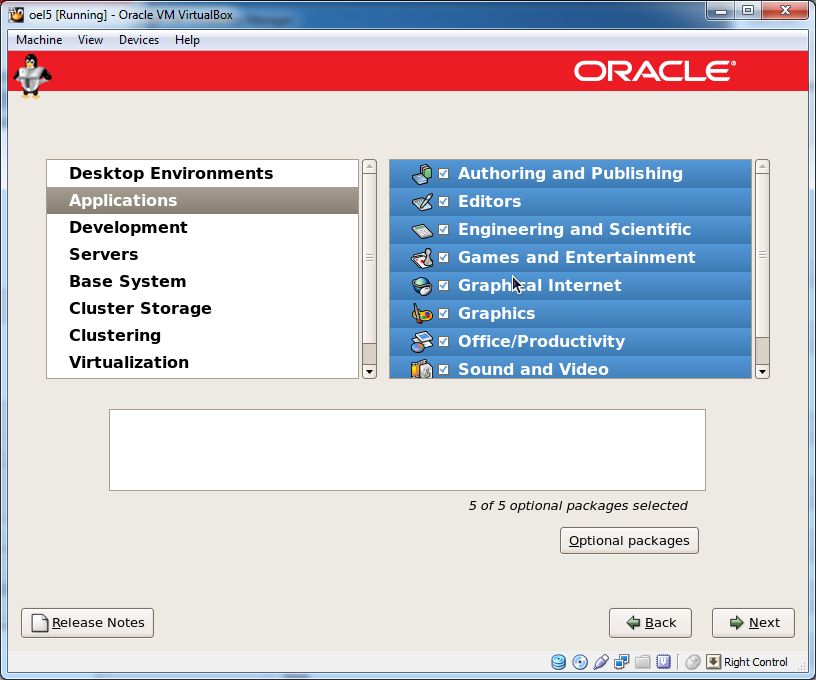This screenshot has height=680, width=816.
Task: Click the package group list scrollbar thumb
Action: click(762, 255)
